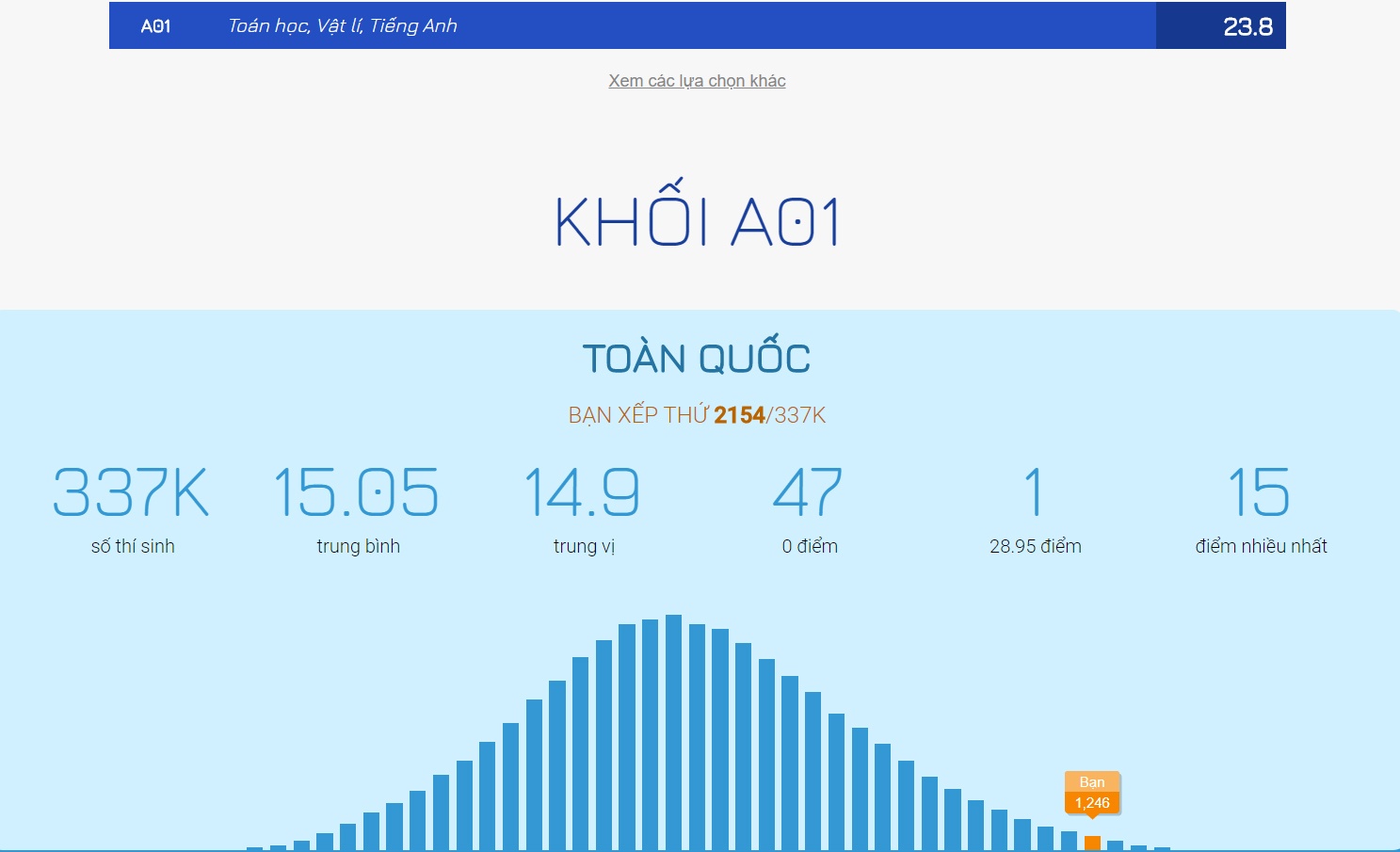The height and width of the screenshot is (852, 1400).
Task: Select the TOÀN QUỐC section heading
Action: (x=697, y=357)
